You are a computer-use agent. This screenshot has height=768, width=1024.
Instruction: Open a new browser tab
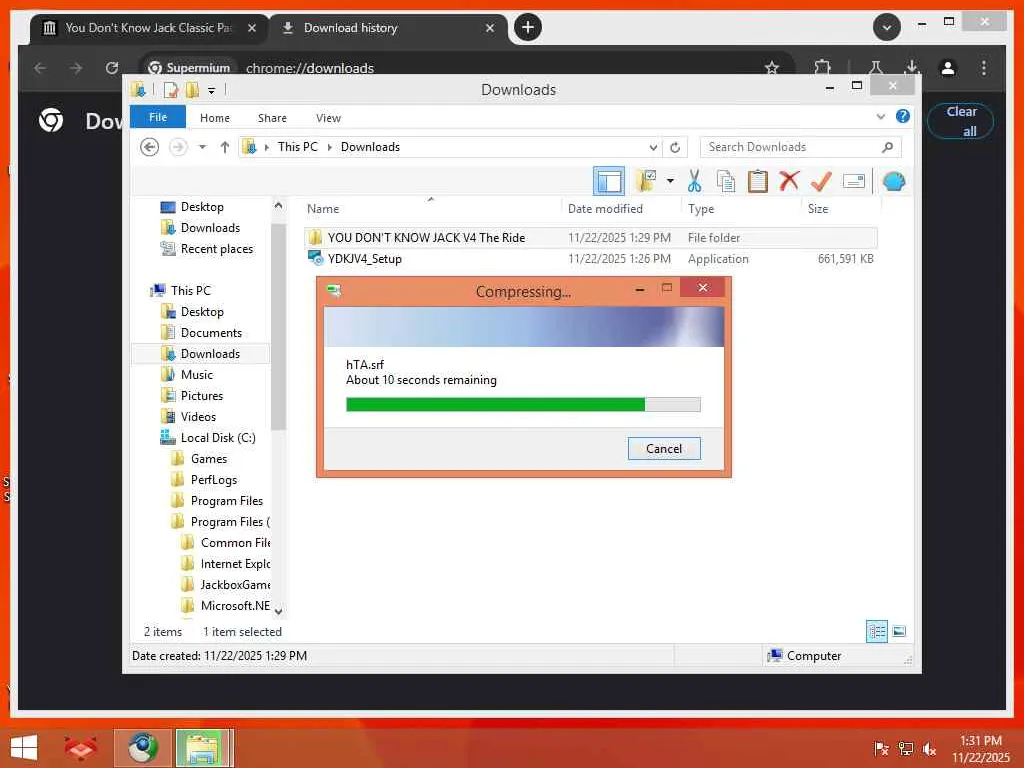click(x=528, y=27)
